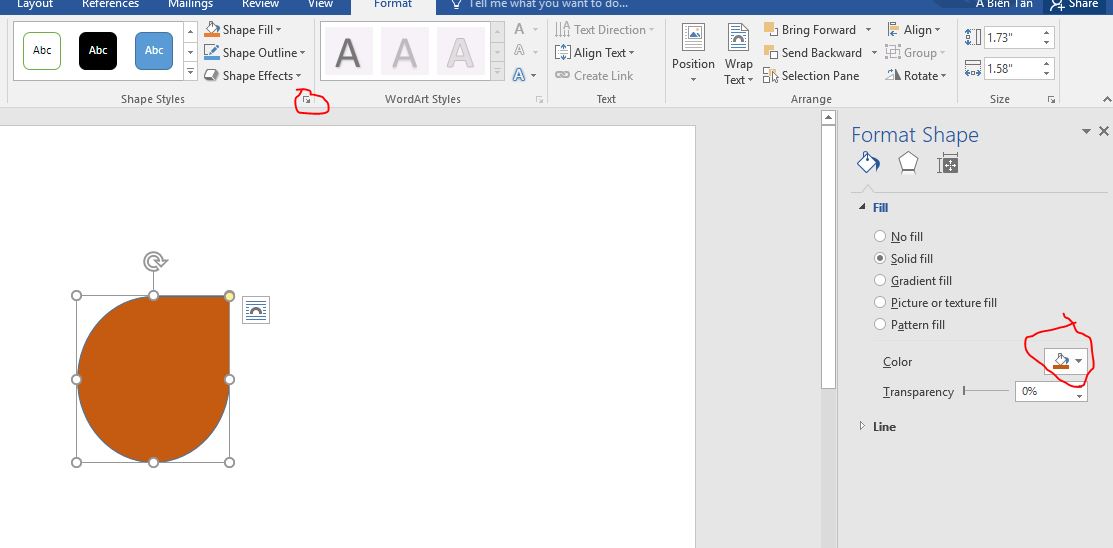This screenshot has width=1113, height=548.
Task: Click the Shape Effects icon
Action: click(212, 75)
